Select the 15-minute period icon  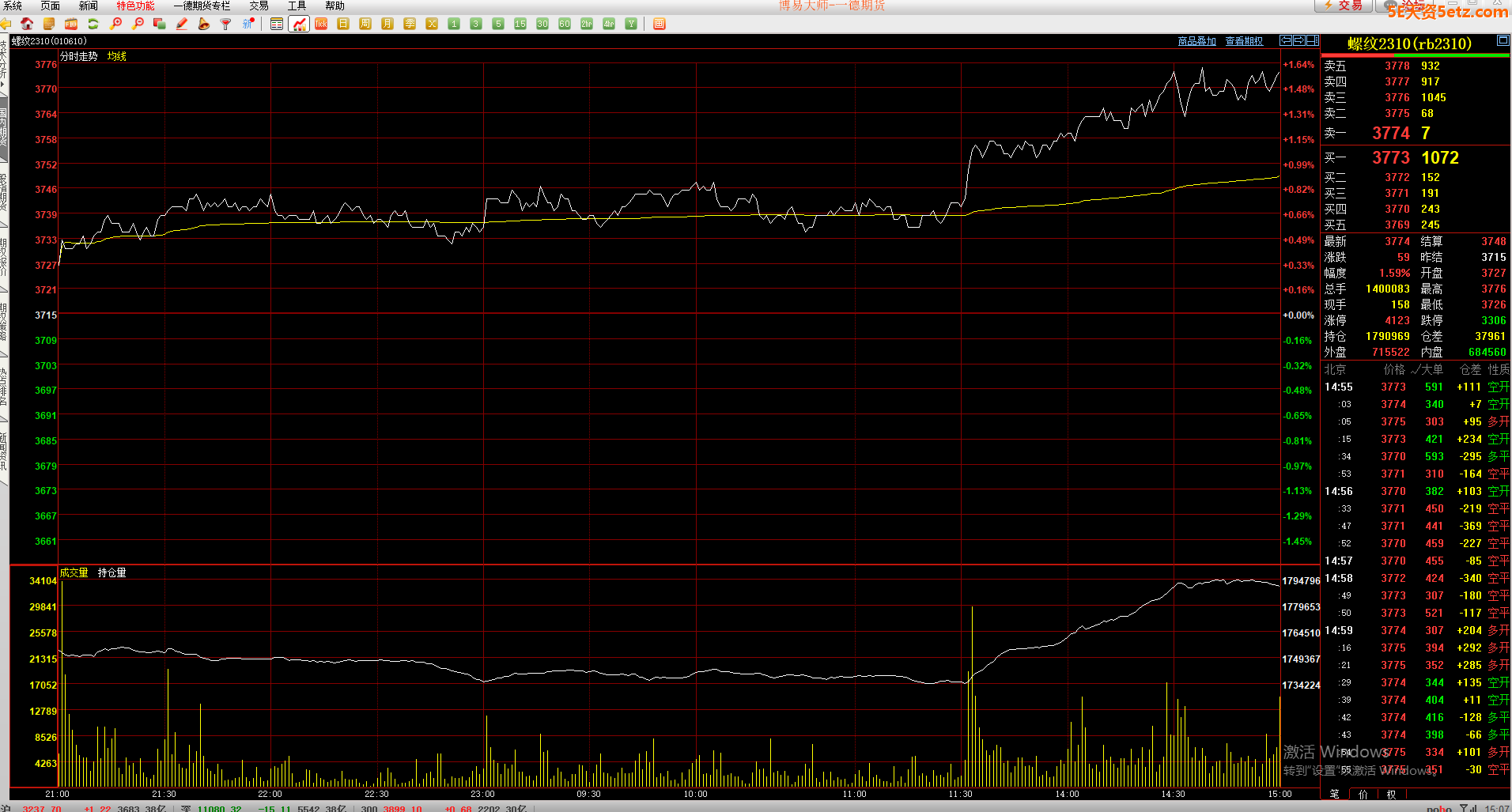520,24
